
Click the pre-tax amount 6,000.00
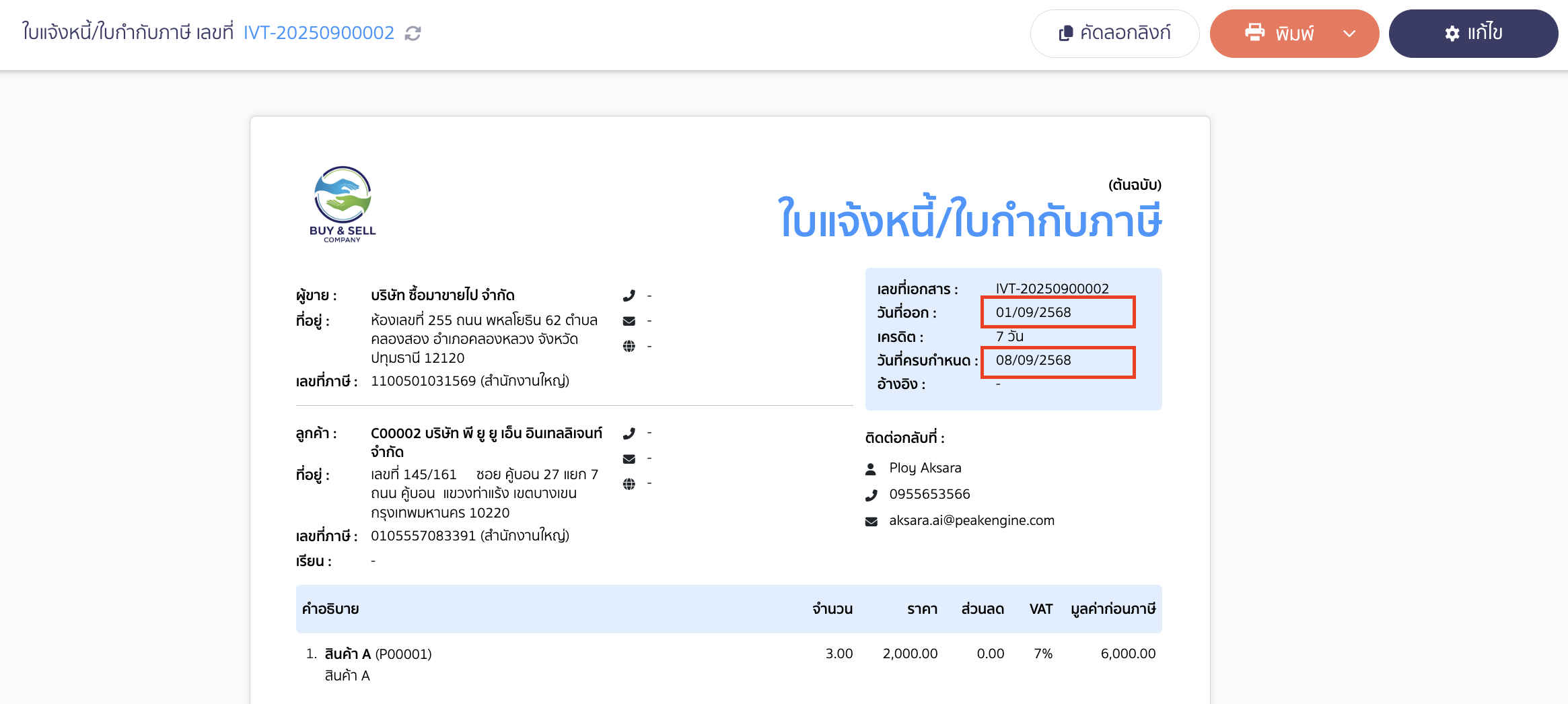1128,654
